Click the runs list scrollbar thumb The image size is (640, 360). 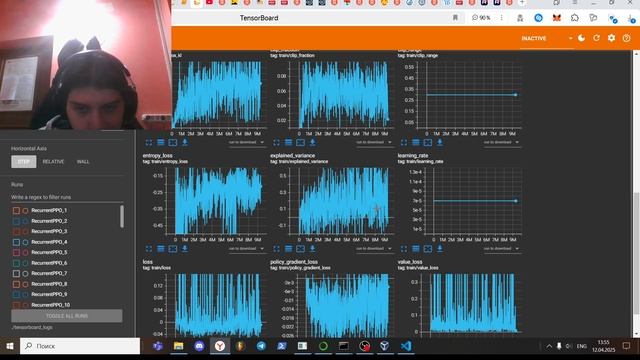click(x=122, y=217)
